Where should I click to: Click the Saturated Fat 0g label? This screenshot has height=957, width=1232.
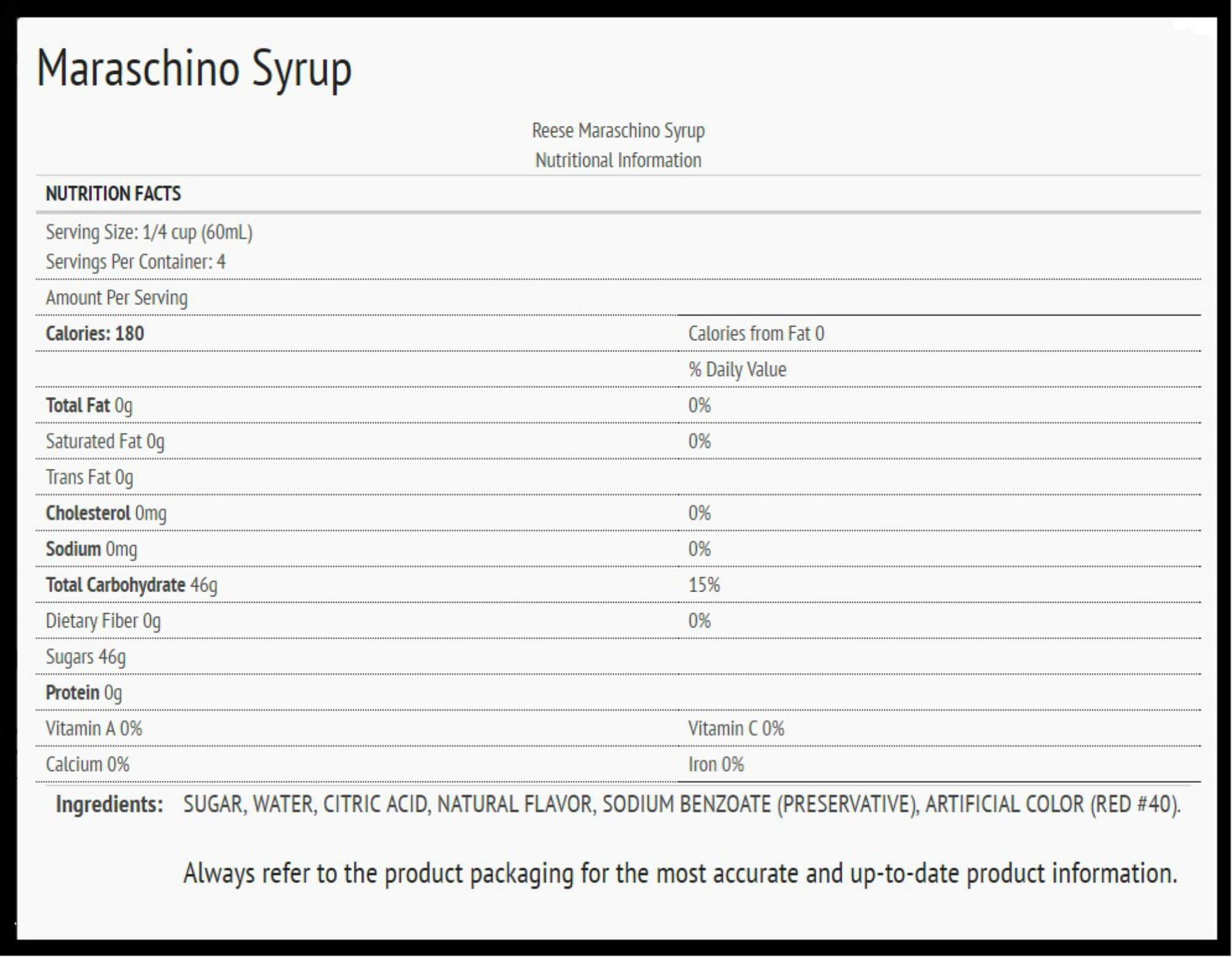[x=105, y=441]
